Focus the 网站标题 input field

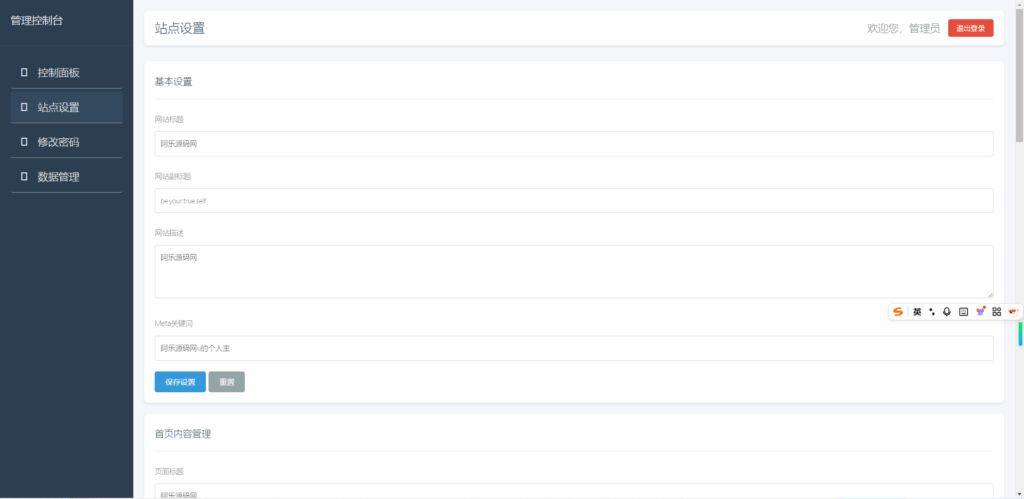click(573, 144)
